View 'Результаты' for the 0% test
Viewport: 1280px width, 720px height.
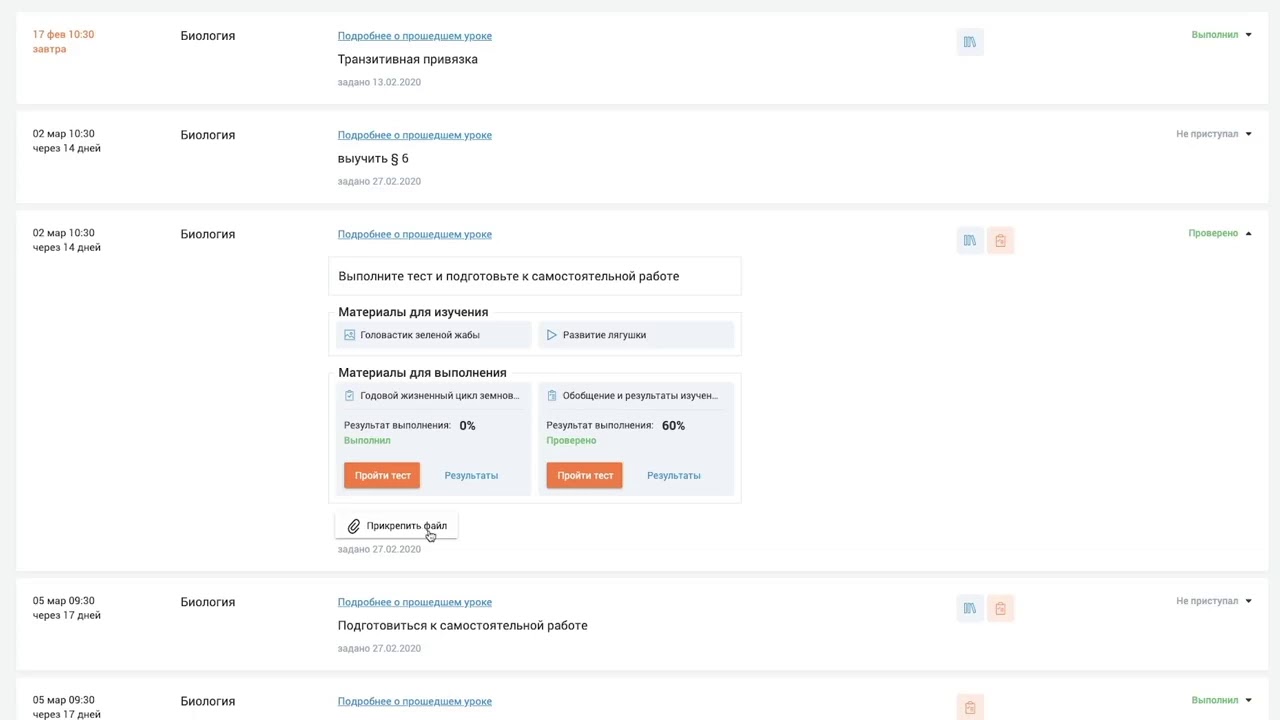471,475
